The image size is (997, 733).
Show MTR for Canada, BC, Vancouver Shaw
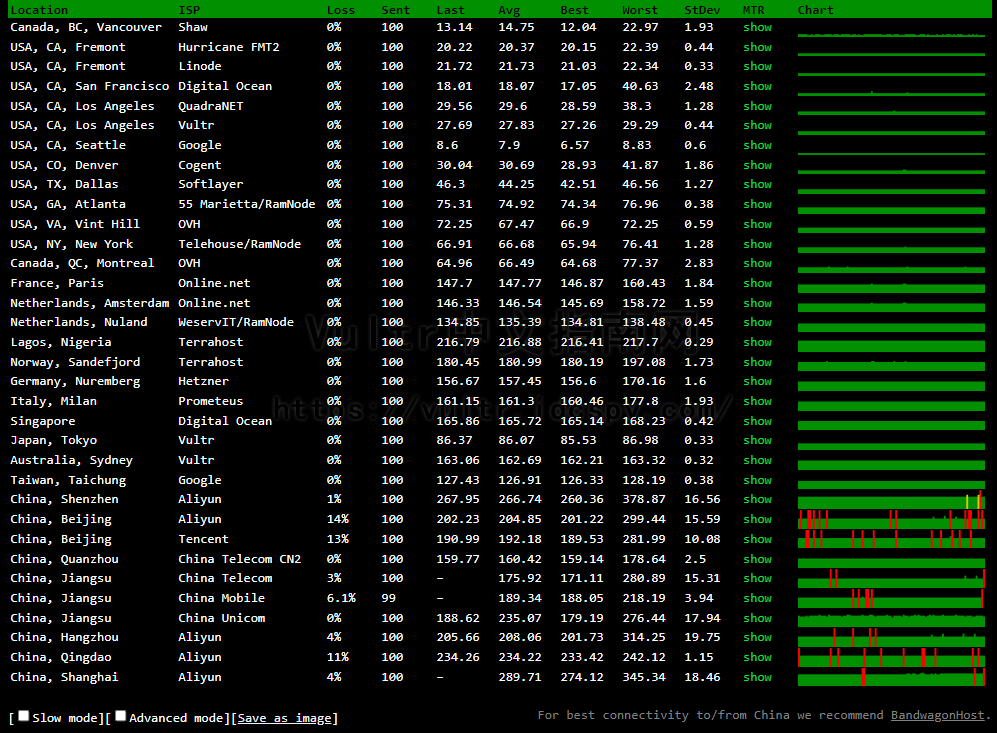(757, 27)
